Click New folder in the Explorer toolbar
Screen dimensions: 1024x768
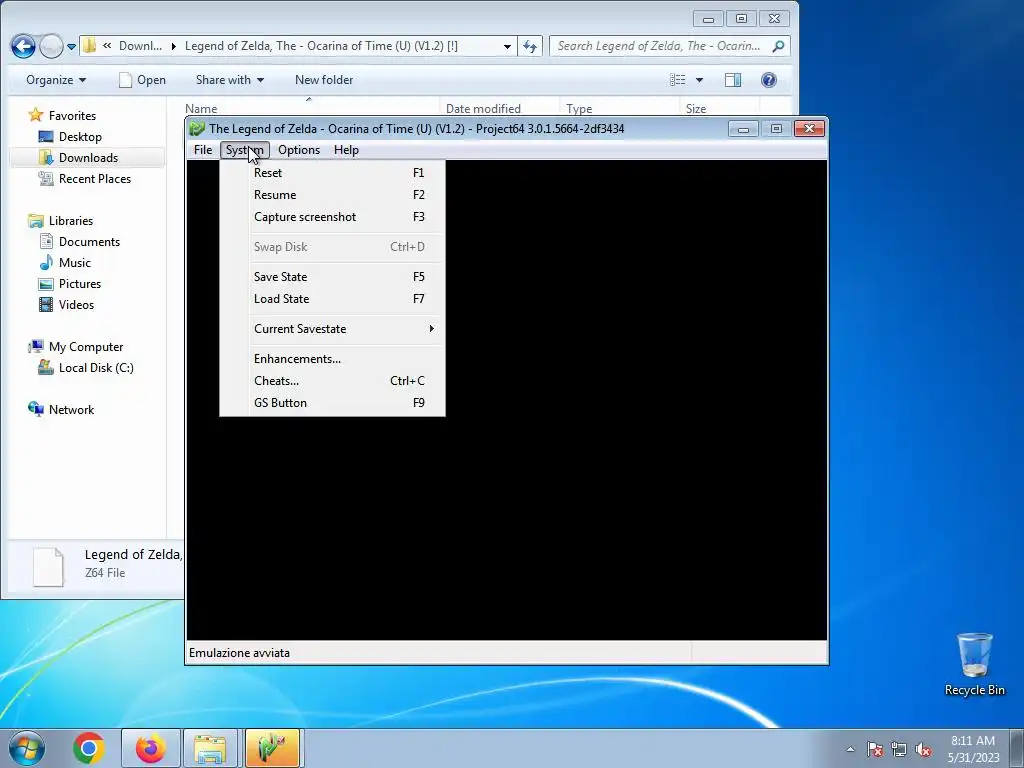click(324, 80)
